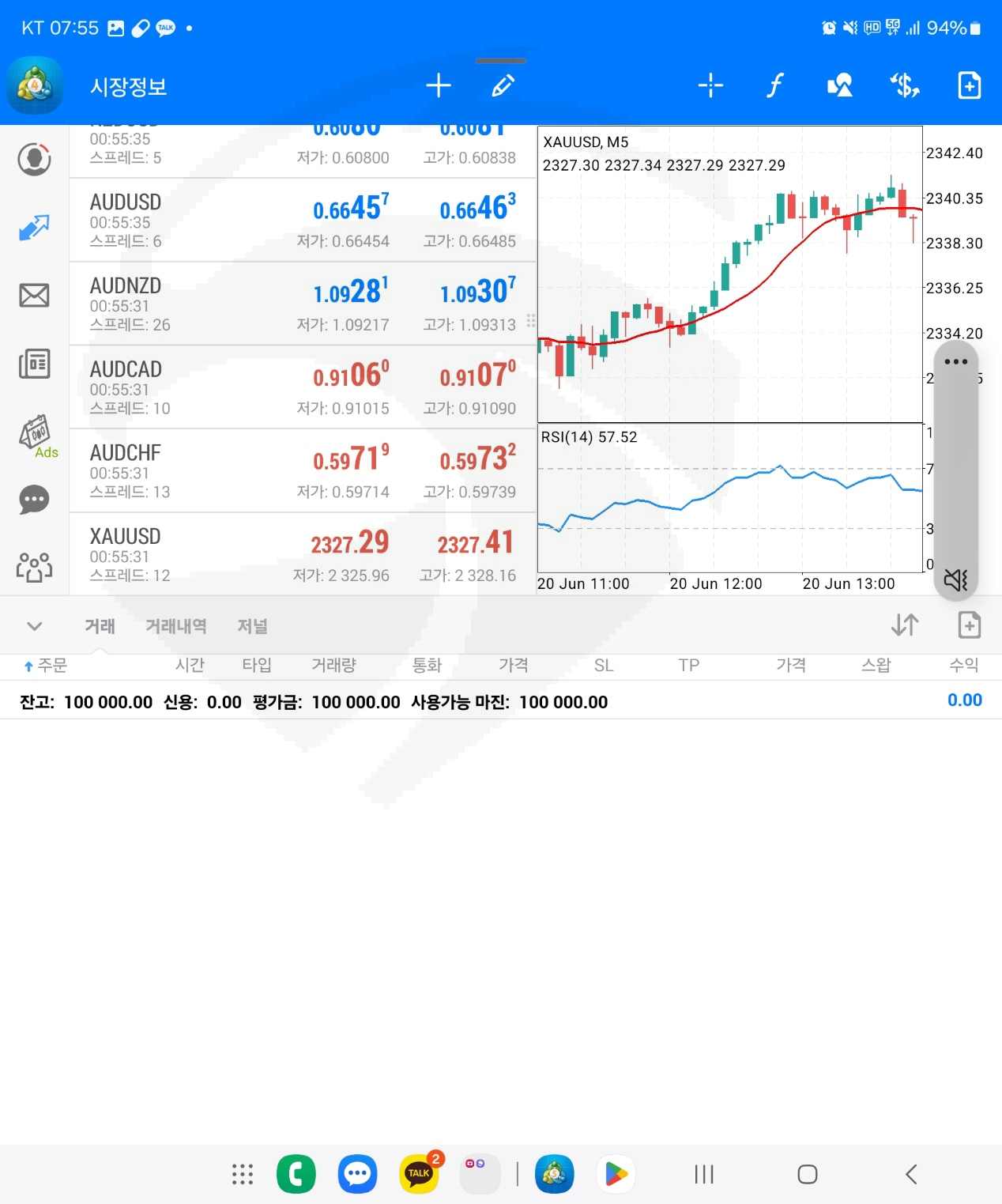Activate the crosshair tool in toolbar
The image size is (1002, 1204).
coord(710,85)
